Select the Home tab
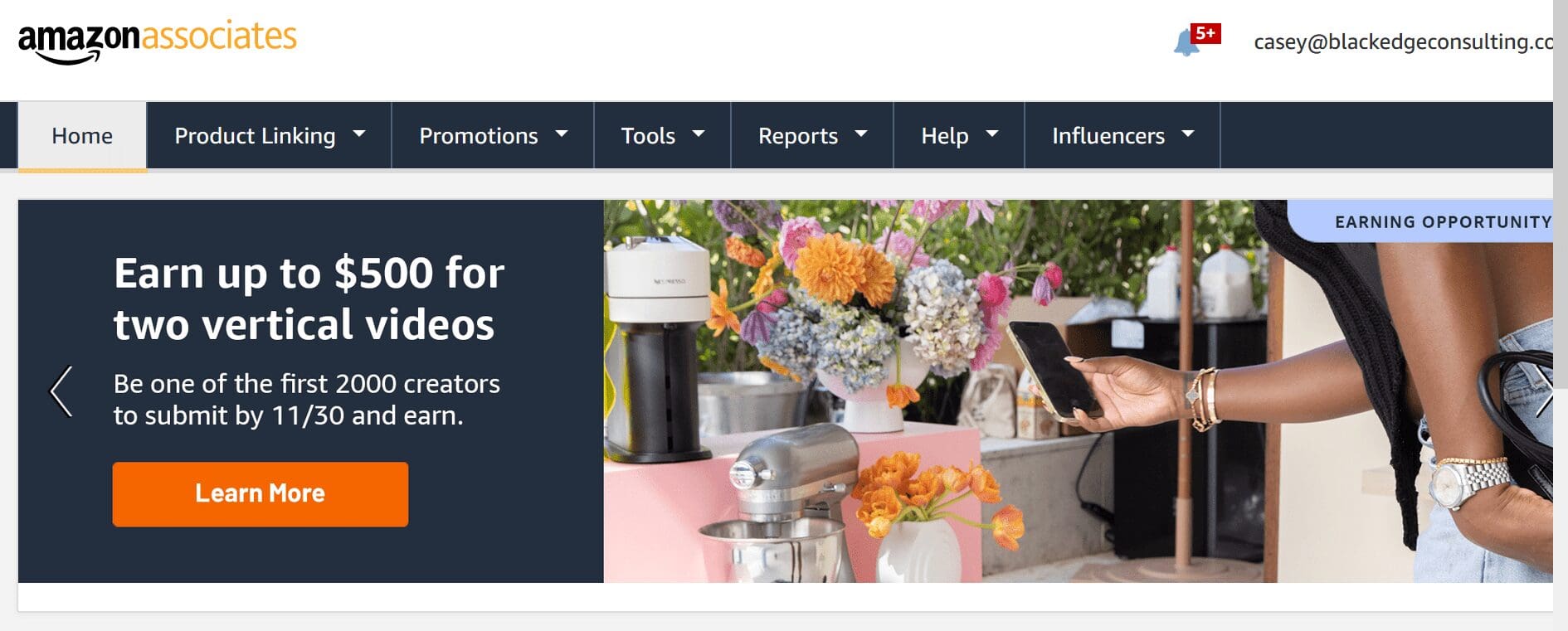Viewport: 1568px width, 631px height. pos(82,136)
